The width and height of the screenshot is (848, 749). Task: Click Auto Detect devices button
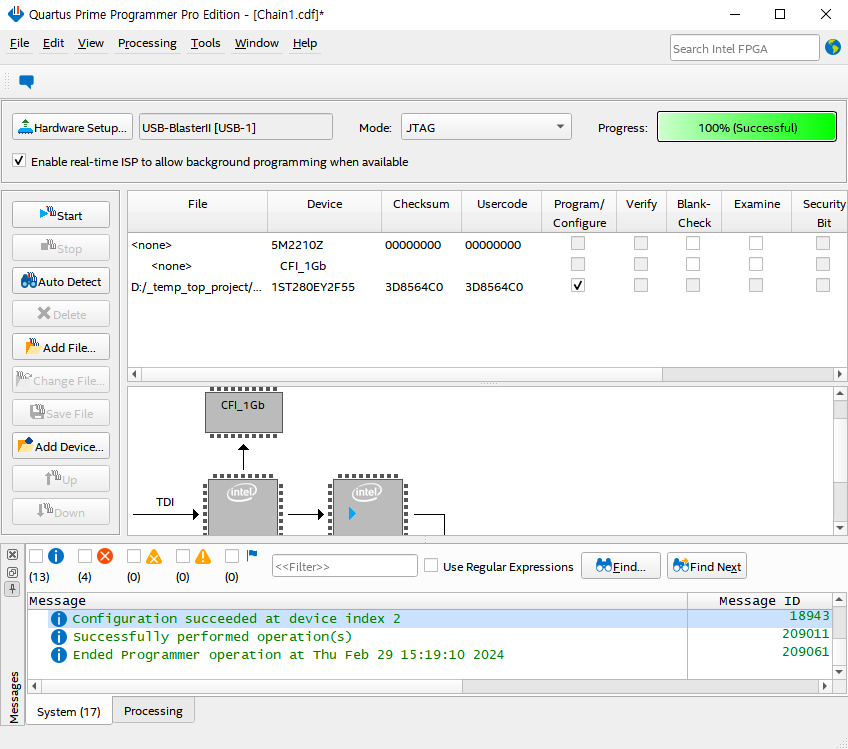[61, 282]
